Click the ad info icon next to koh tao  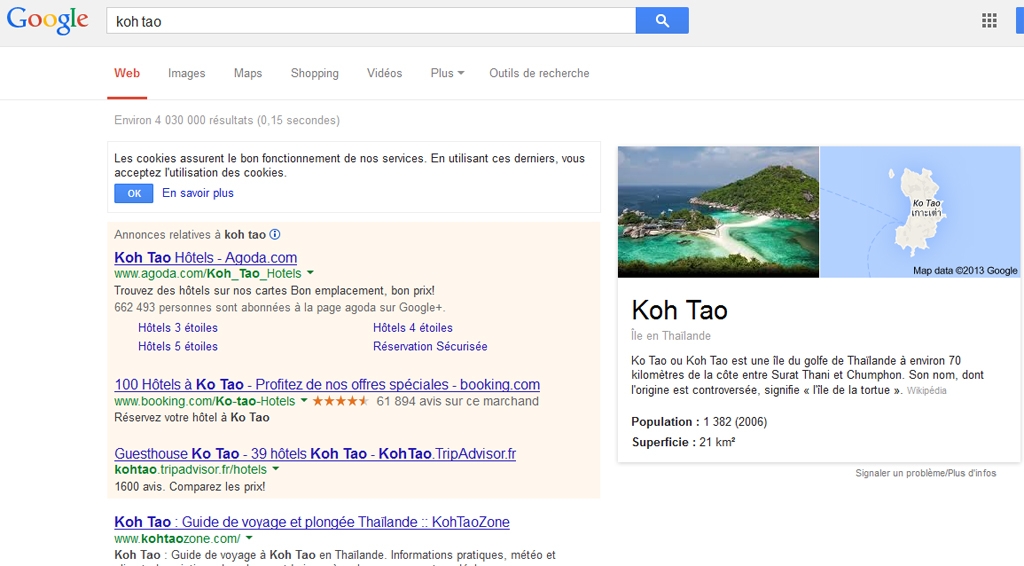(275, 234)
